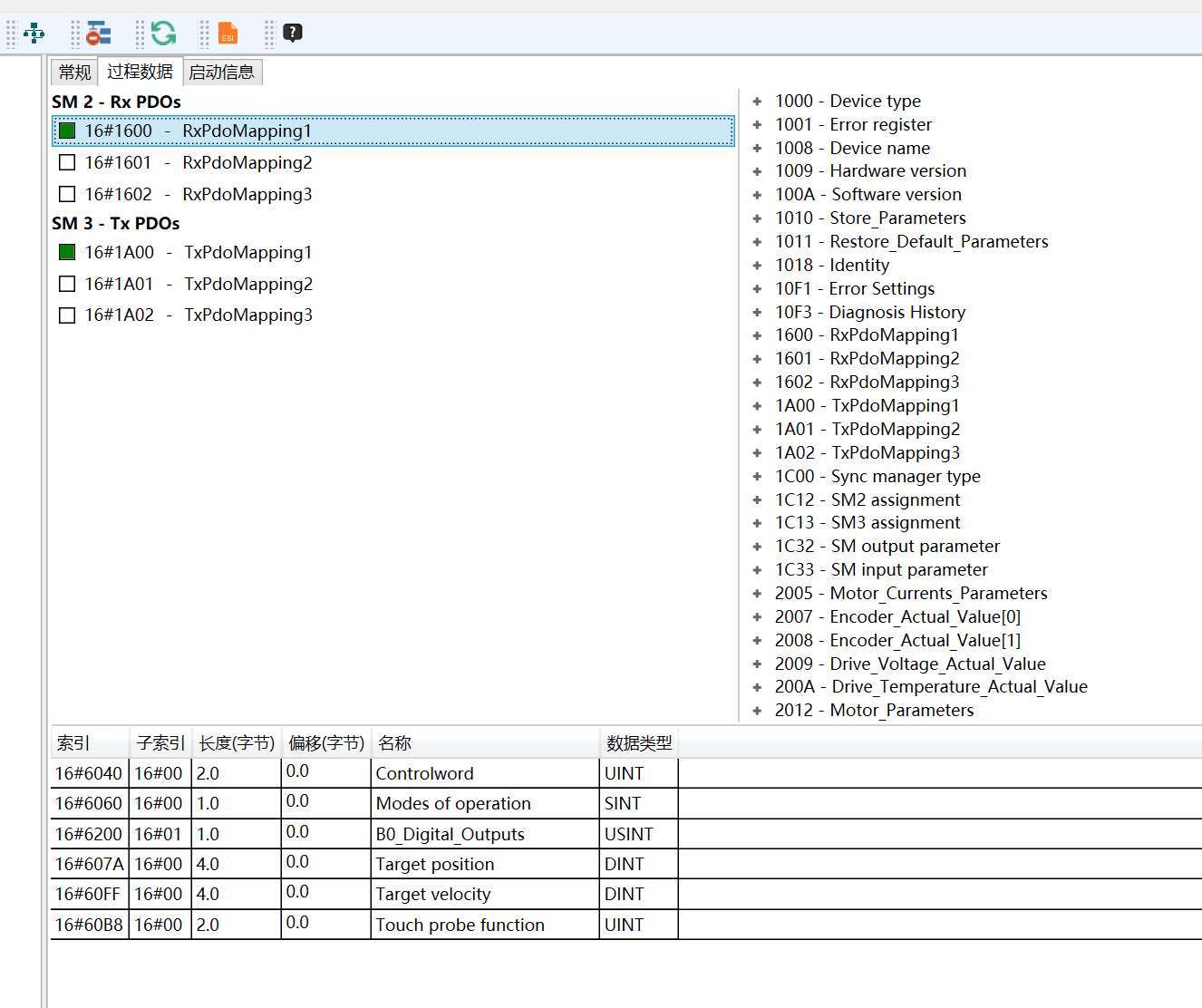Select the Target position cell

pos(485,864)
